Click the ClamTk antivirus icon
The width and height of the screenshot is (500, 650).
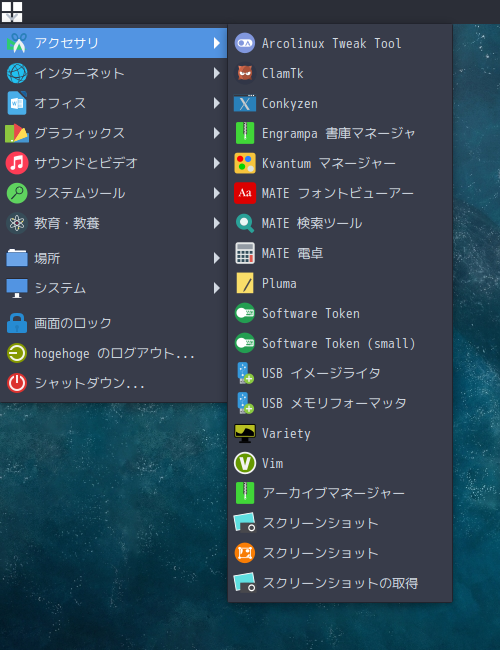[245, 73]
